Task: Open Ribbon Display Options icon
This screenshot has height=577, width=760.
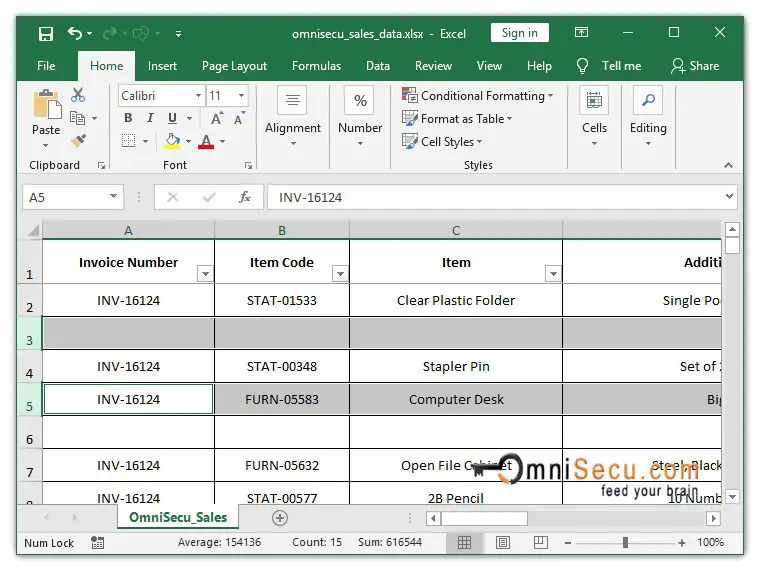Action: tap(581, 32)
